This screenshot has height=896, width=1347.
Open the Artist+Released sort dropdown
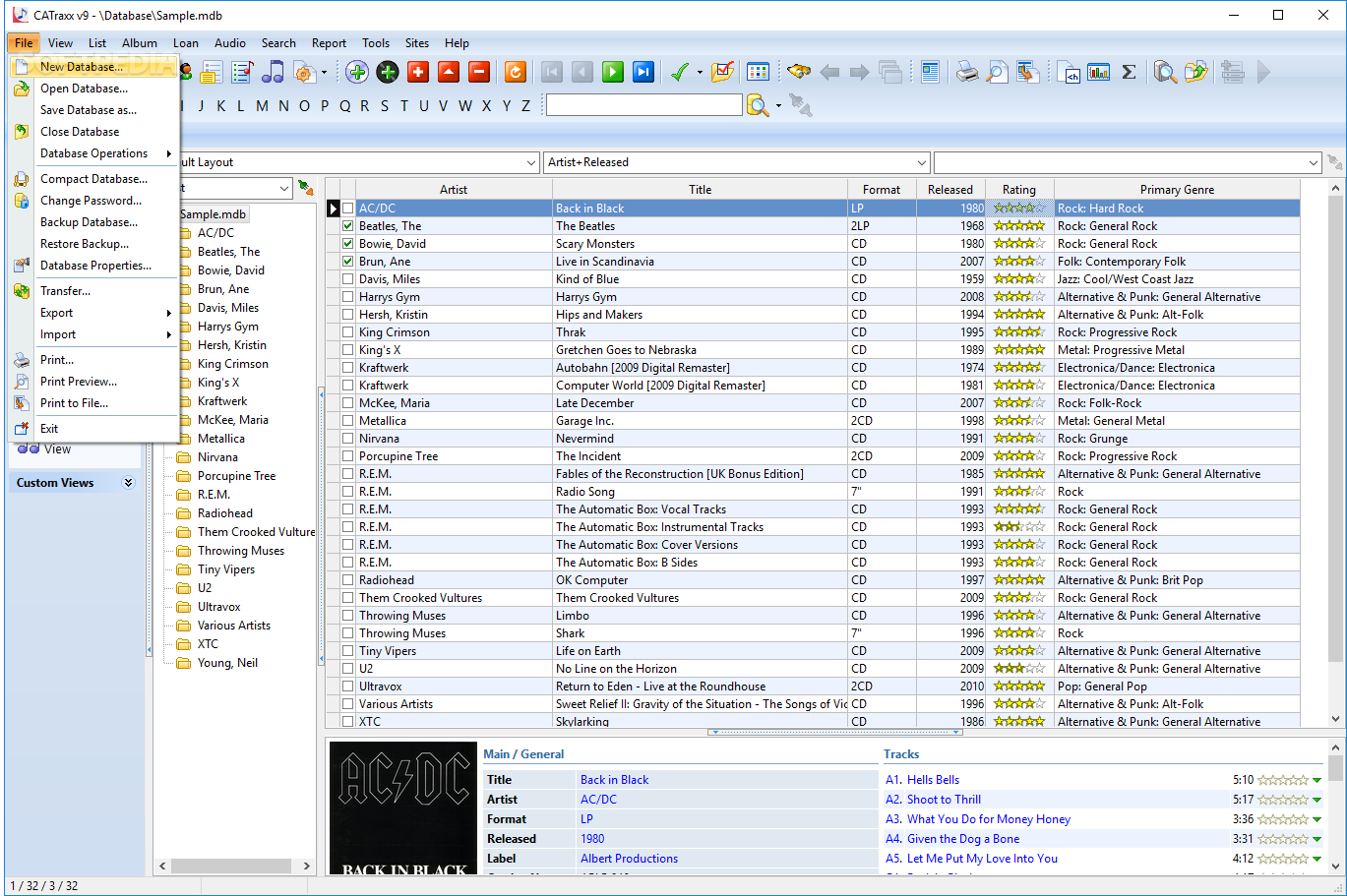[922, 162]
